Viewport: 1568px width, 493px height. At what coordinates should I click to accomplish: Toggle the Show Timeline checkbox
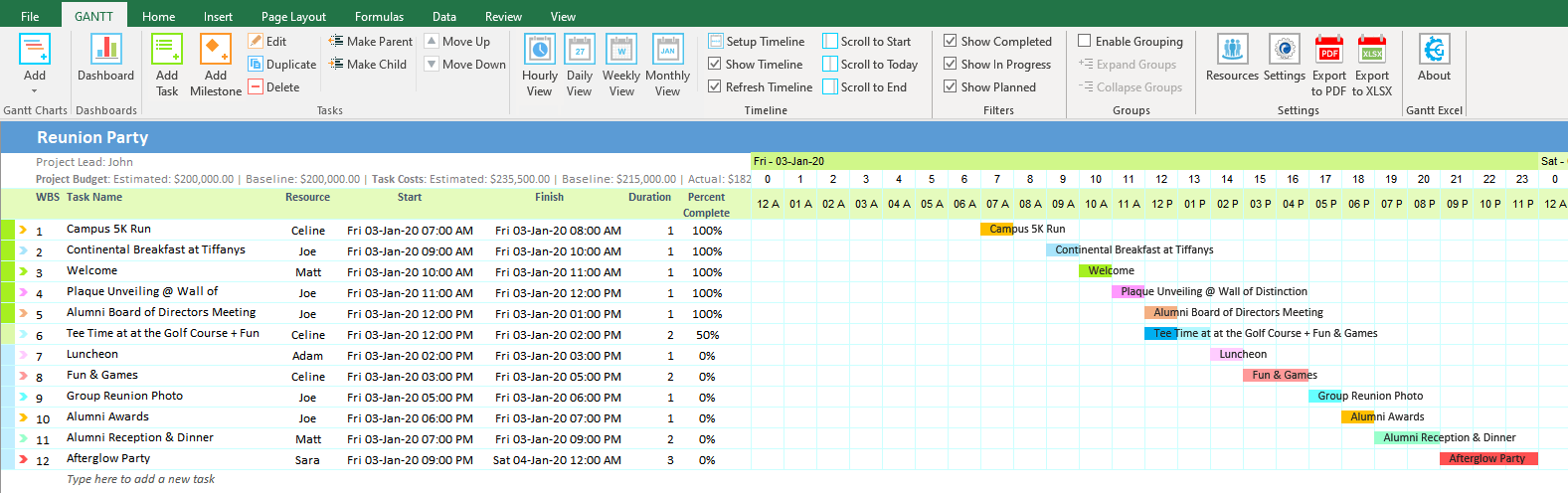[x=715, y=64]
